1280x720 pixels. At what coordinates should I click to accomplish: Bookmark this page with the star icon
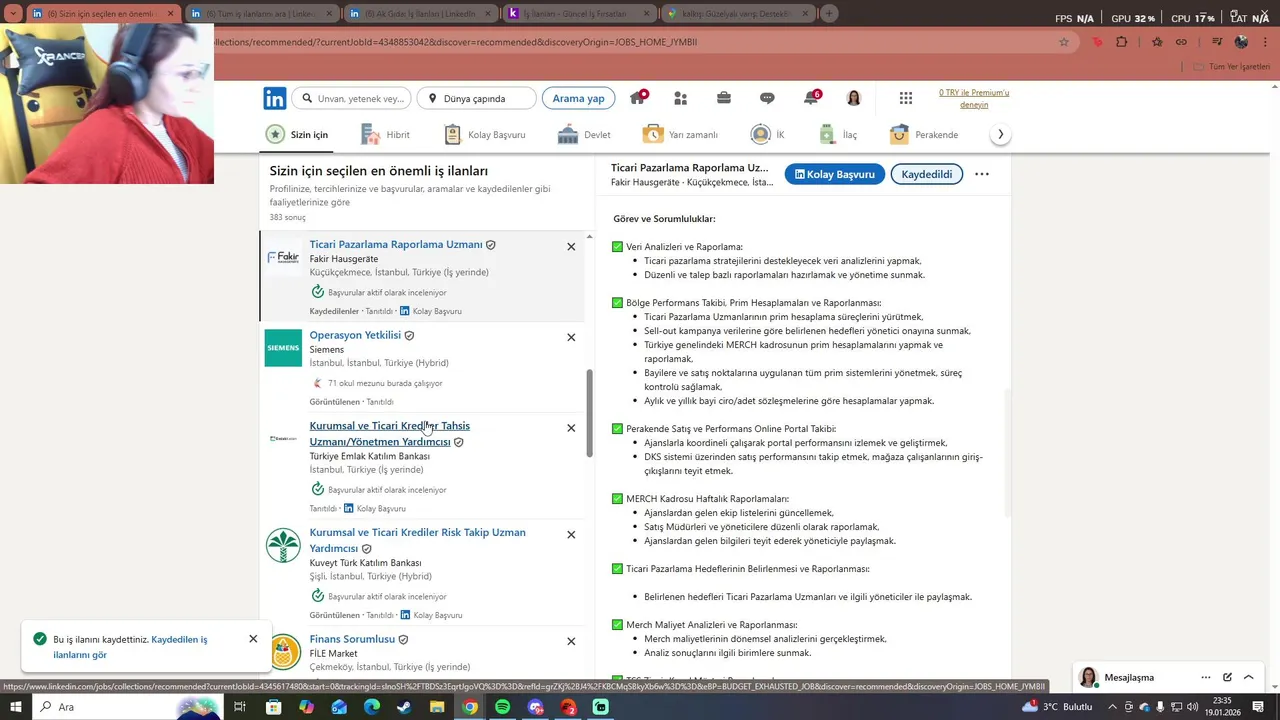click(x=1064, y=42)
